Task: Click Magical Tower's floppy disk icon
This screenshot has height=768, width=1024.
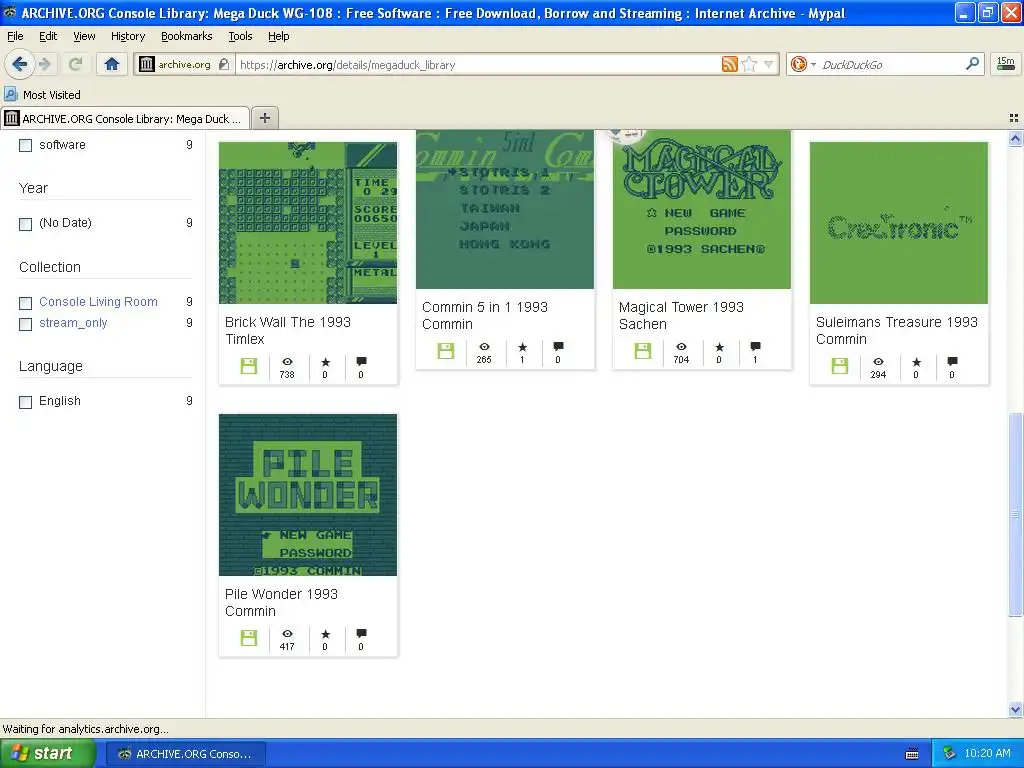Action: point(643,351)
